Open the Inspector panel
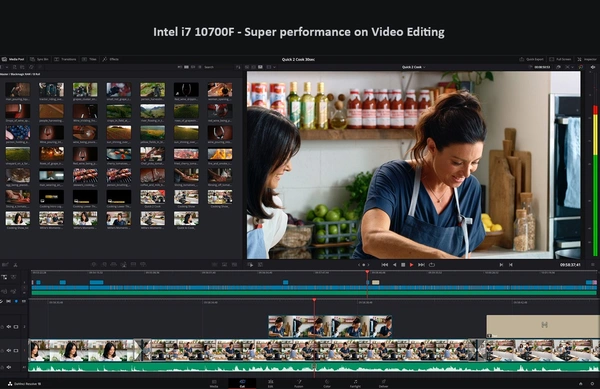The height and width of the screenshot is (389, 600). point(587,59)
